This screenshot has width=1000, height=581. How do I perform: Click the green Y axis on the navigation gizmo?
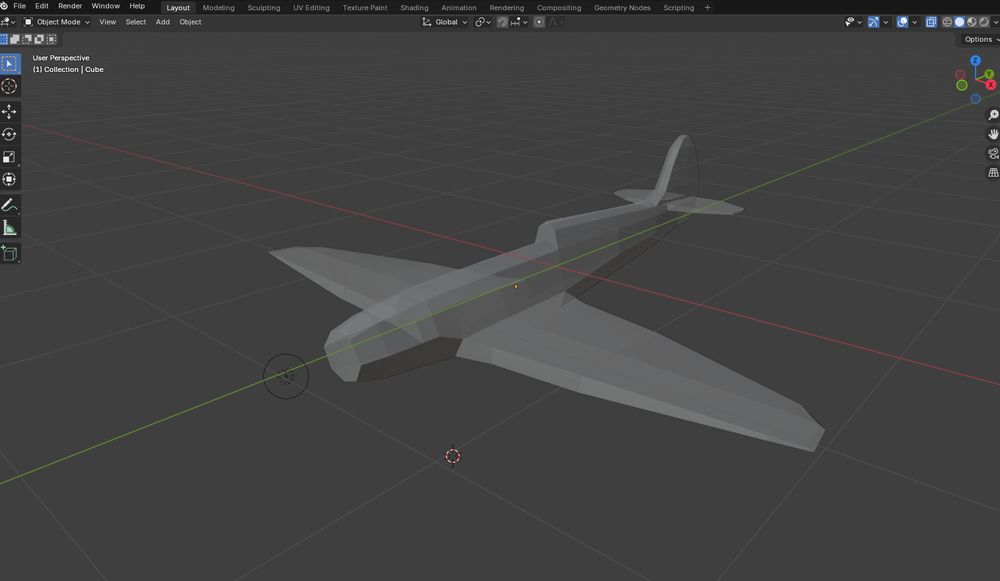pyautogui.click(x=988, y=74)
